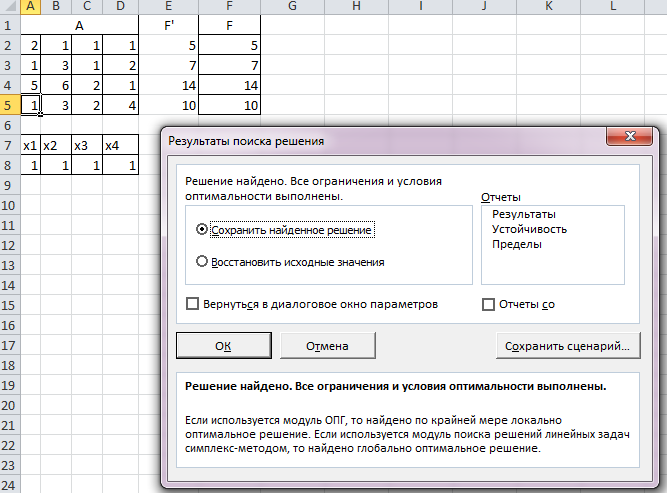Click cell B4 with value 6
The image size is (667, 493).
[x=56, y=85]
